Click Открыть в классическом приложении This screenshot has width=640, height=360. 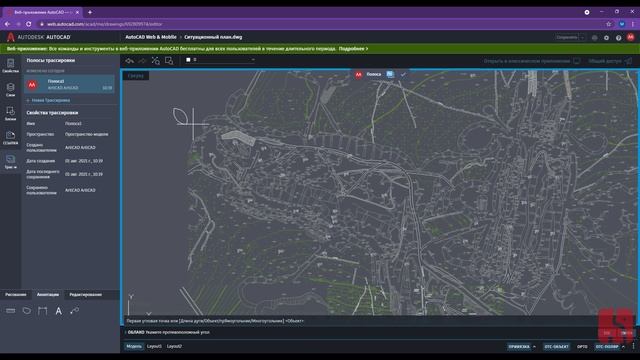pos(532,61)
